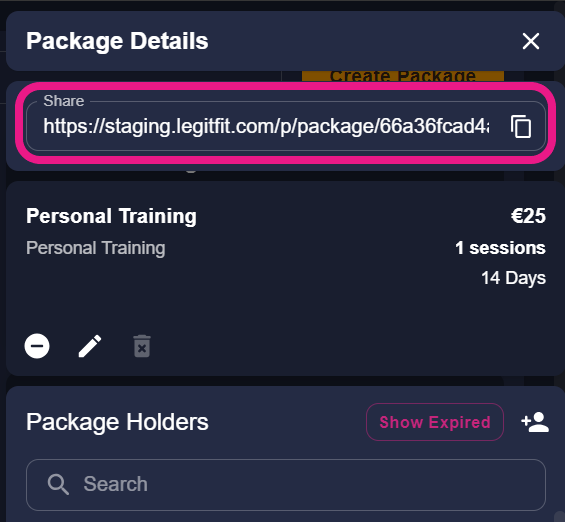Close the Package Details panel
The width and height of the screenshot is (565, 522).
coord(531,41)
